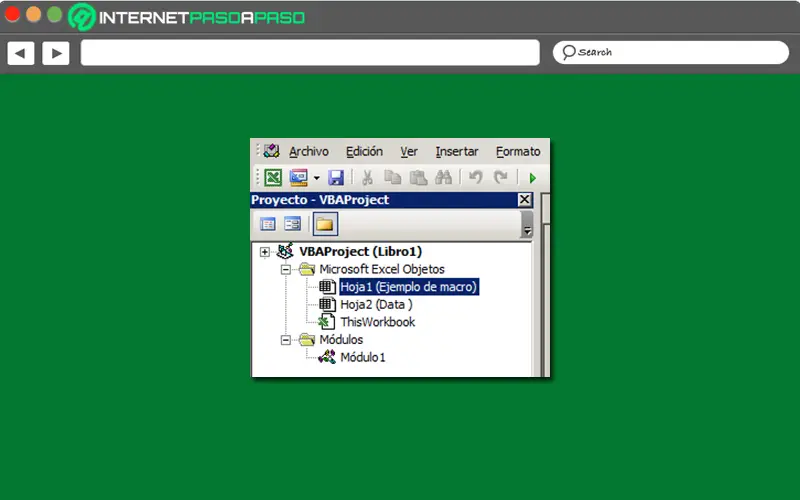Expand the VBAProject (Libro1) plus box
This screenshot has width=800, height=500.
tap(264, 252)
